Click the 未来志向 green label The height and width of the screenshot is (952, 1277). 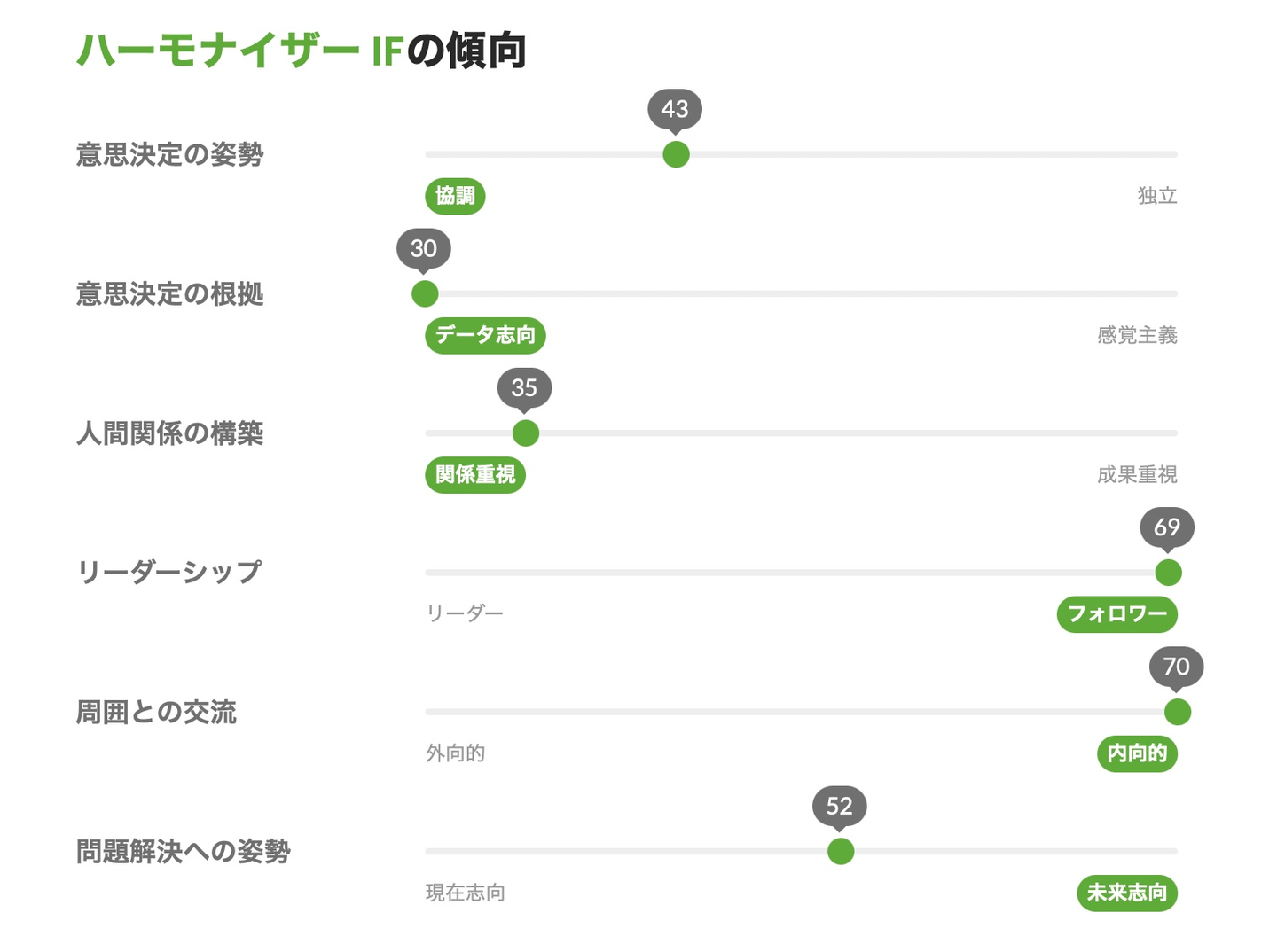click(x=1126, y=893)
